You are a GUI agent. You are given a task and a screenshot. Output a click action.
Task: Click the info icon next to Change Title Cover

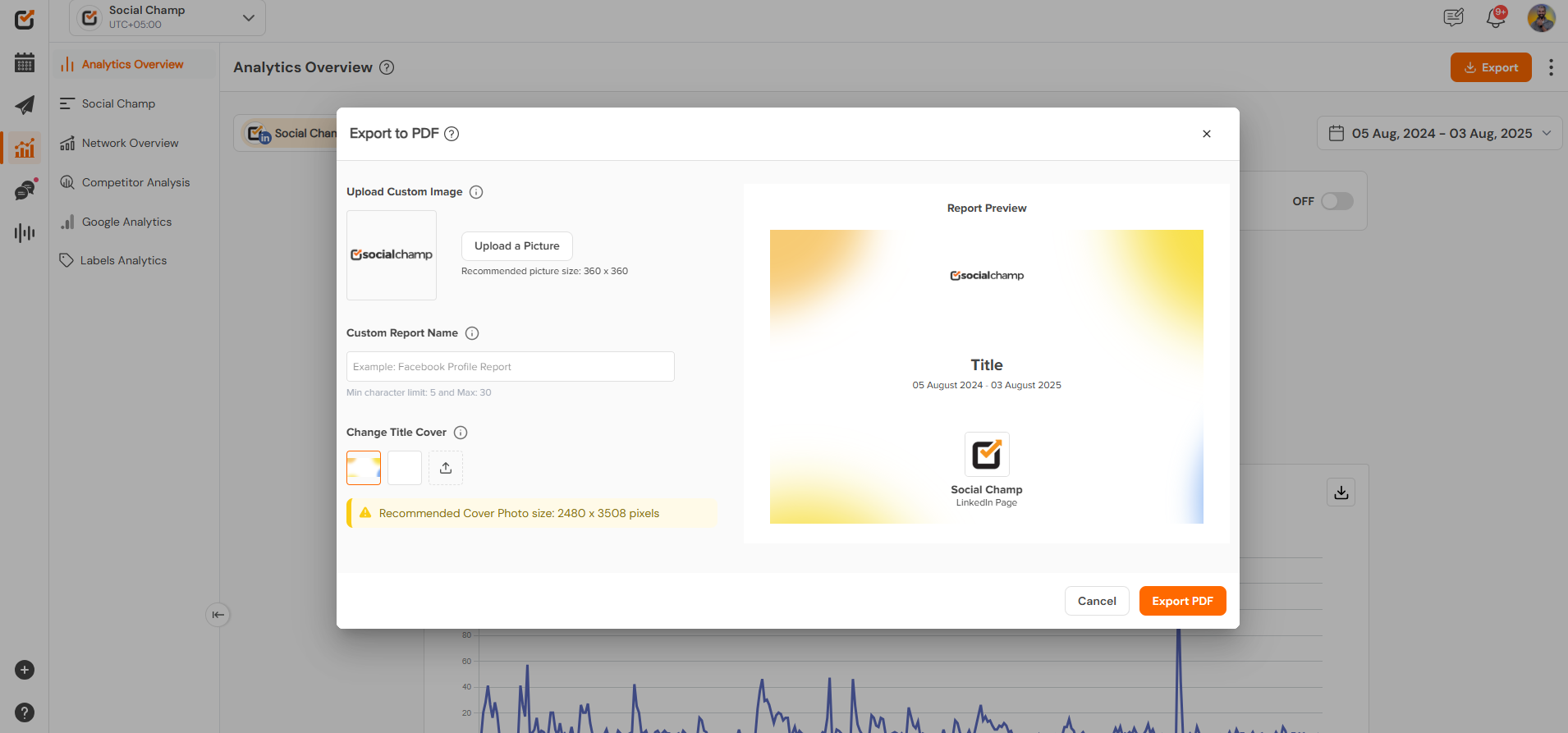point(461,433)
